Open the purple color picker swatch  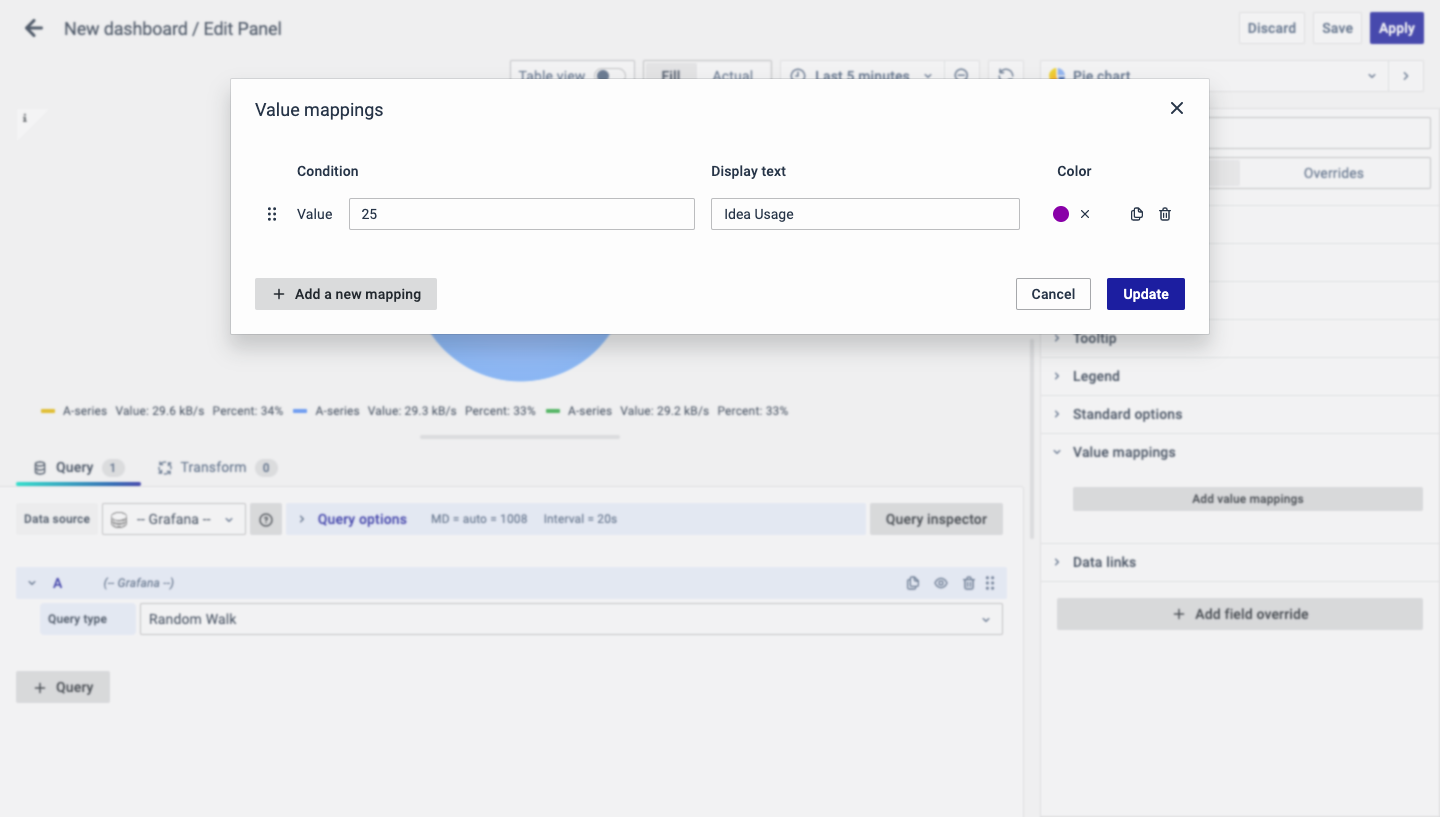pos(1061,214)
